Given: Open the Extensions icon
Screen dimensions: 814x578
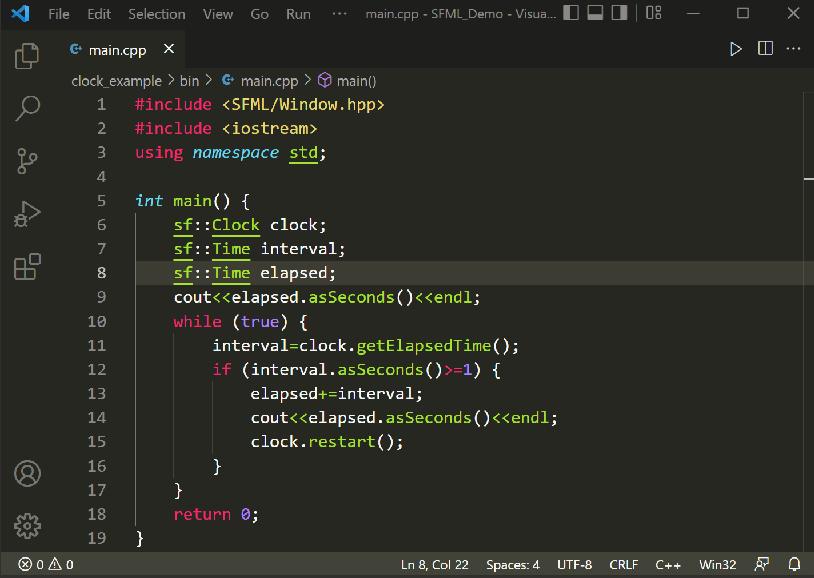Looking at the screenshot, I should 27,266.
